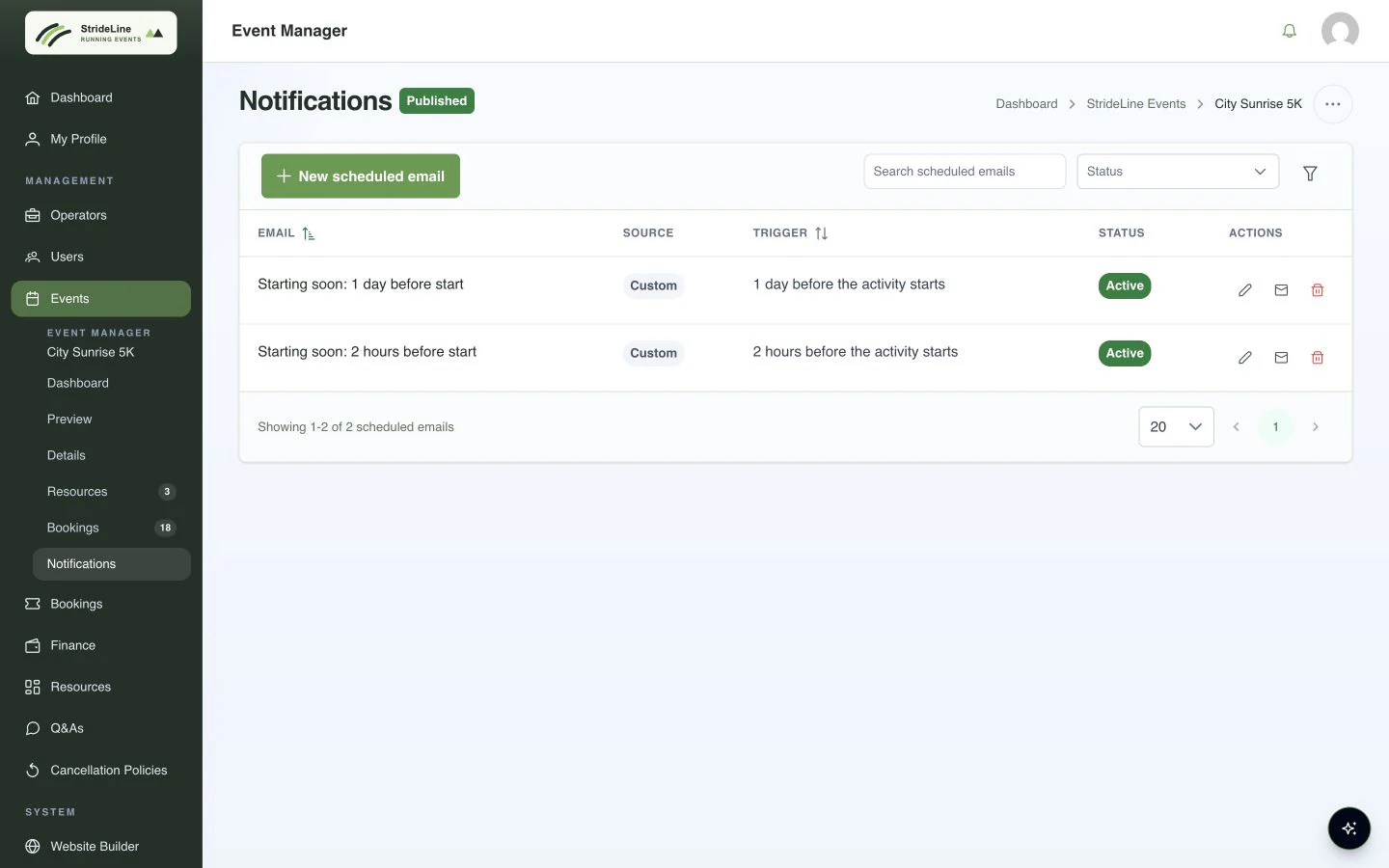Screen dimensions: 1389x868
Task: Open the Status filter dropdown
Action: [1178, 172]
